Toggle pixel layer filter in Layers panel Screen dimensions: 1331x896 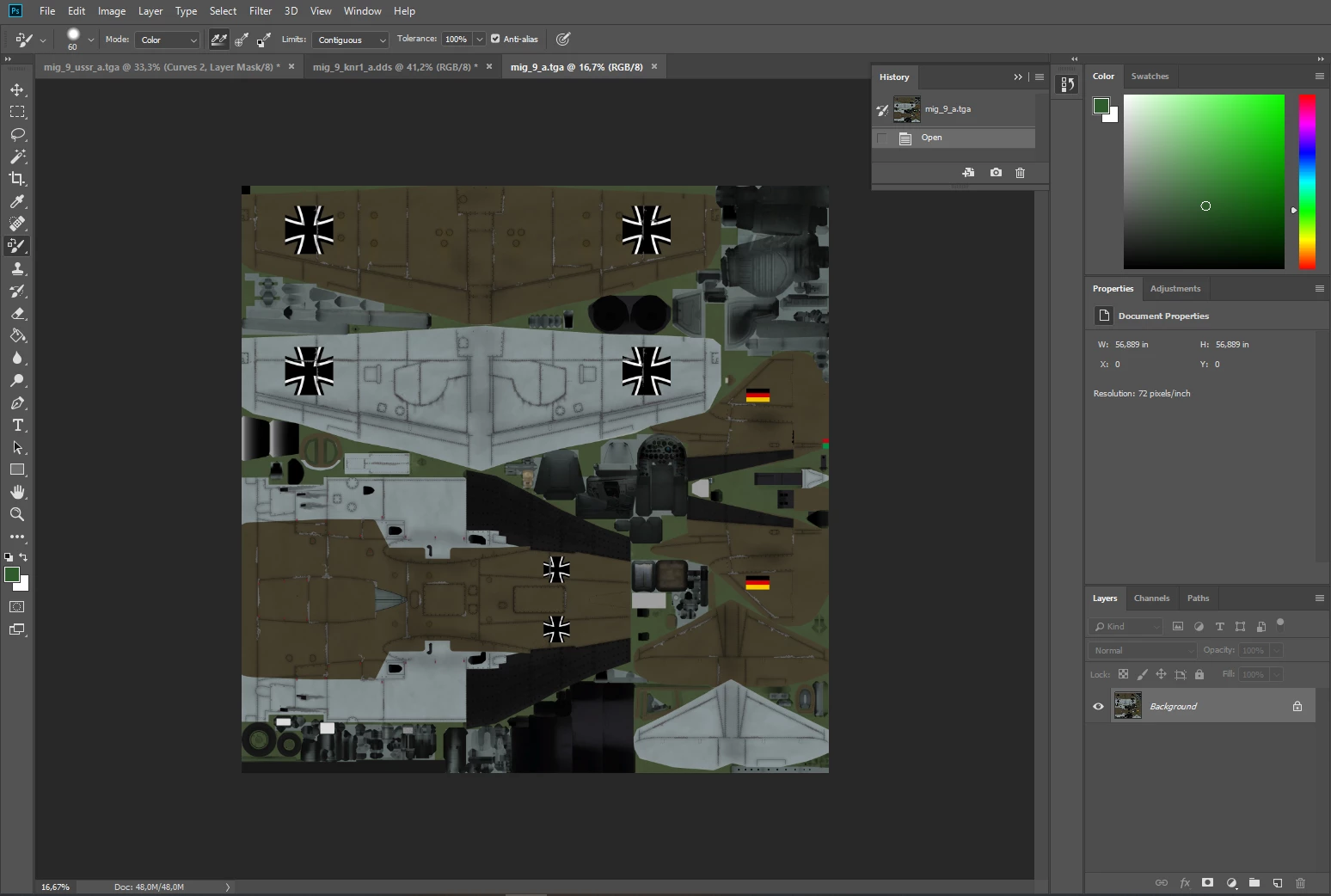point(1178,626)
